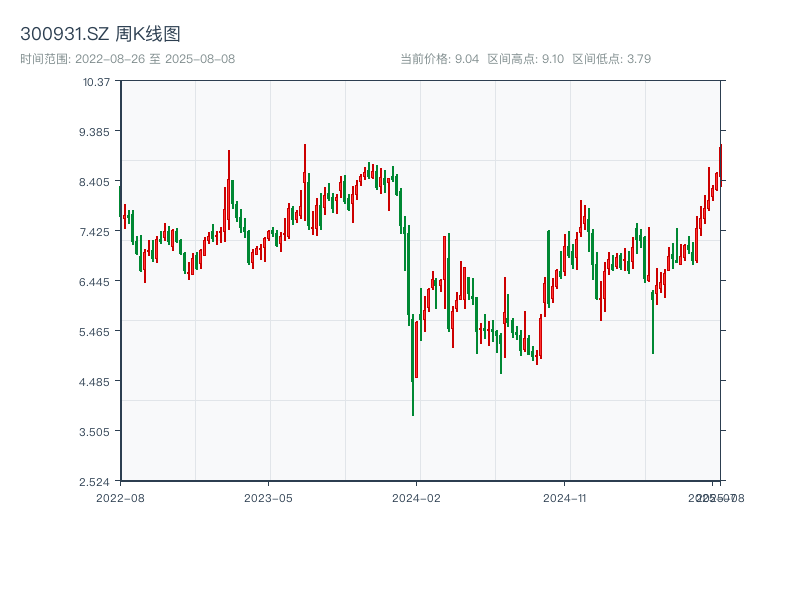Image resolution: width=800 pixels, height=600 pixels.
Task: Click the 6.445 price axis label
Action: pyautogui.click(x=97, y=282)
